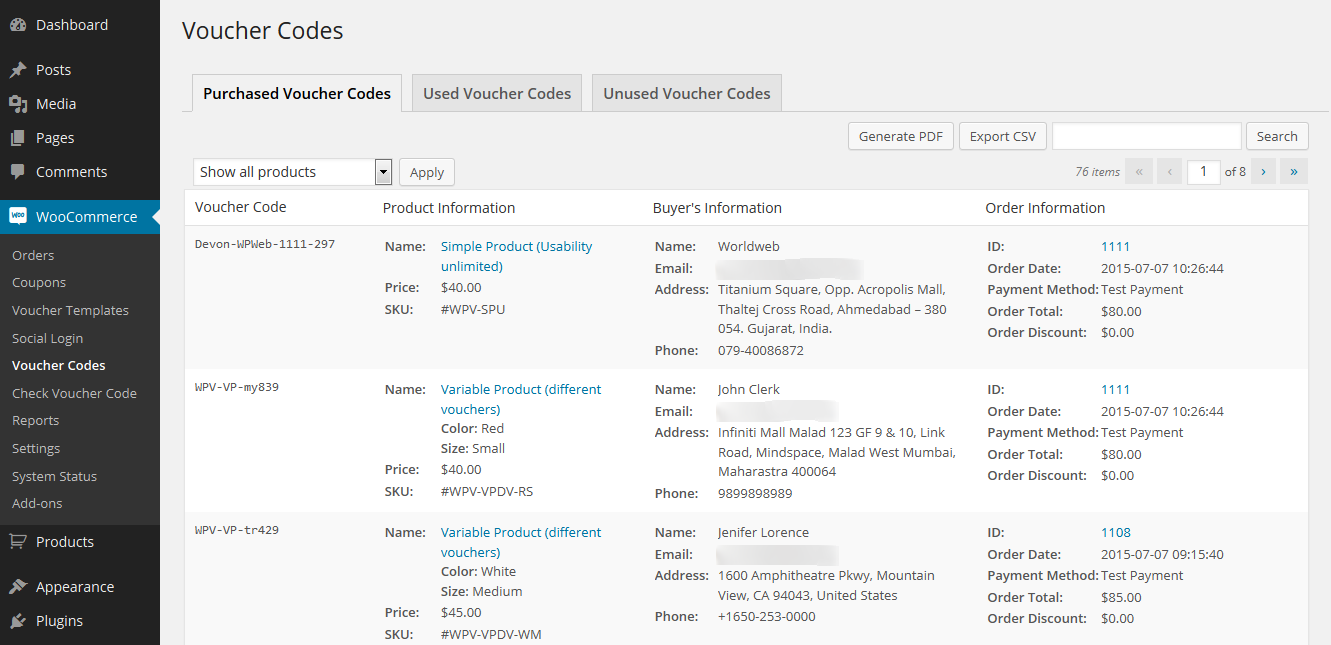
Task: Switch to the Used Voucher Codes tab
Action: (x=497, y=94)
